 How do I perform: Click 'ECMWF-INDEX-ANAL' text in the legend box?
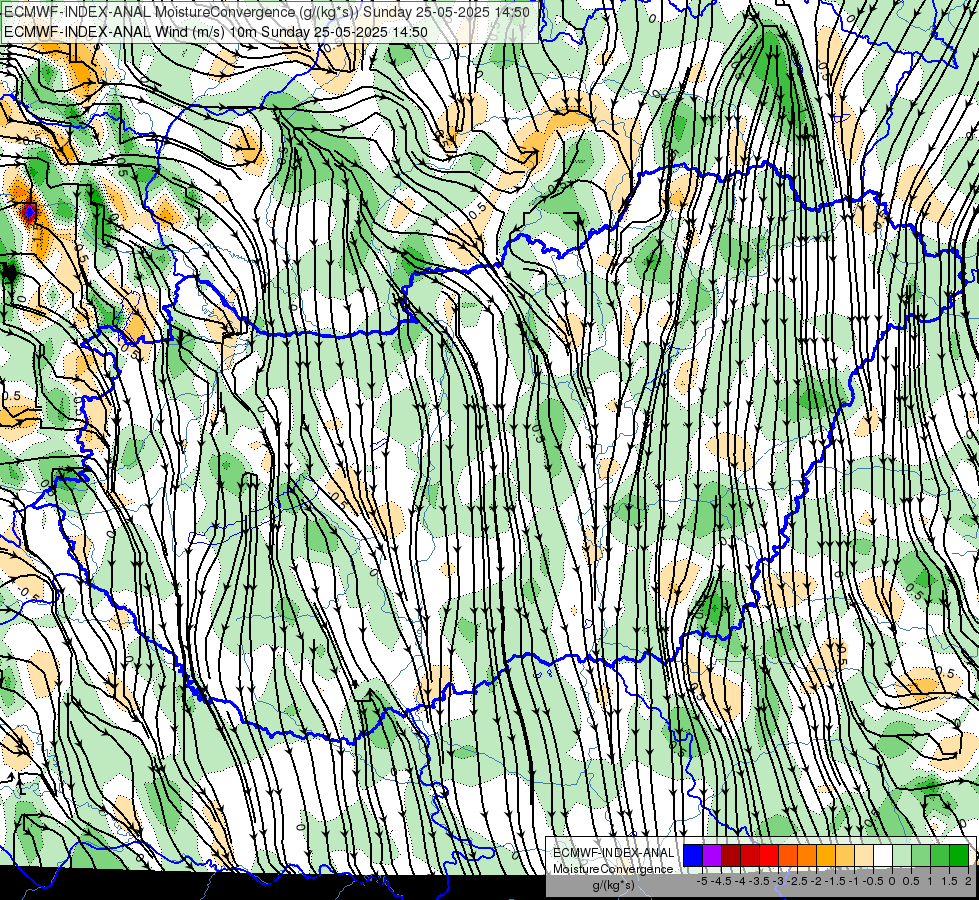tap(614, 853)
